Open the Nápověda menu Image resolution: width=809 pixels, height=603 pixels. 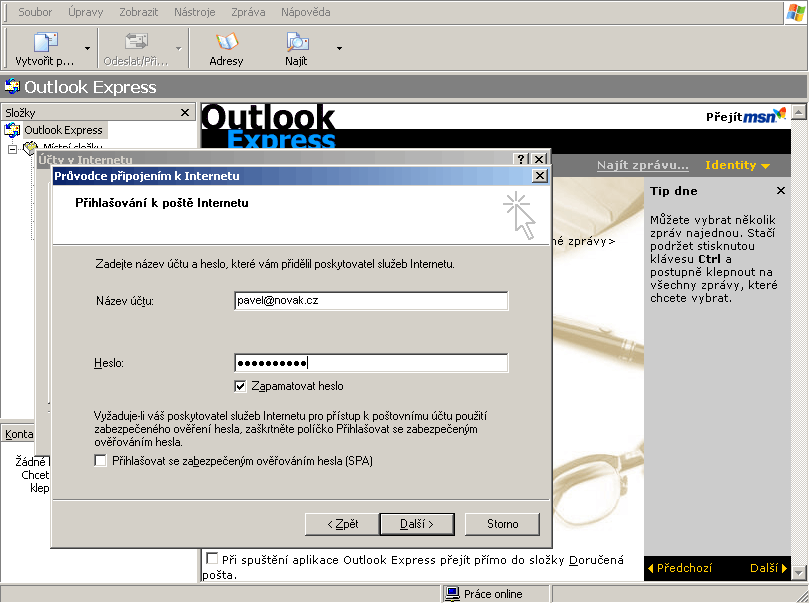coord(305,12)
